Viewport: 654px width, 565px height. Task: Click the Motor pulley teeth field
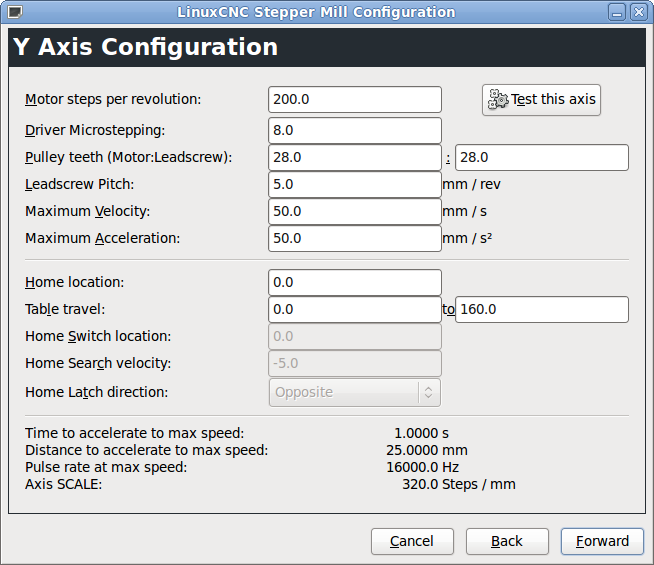pyautogui.click(x=355, y=158)
